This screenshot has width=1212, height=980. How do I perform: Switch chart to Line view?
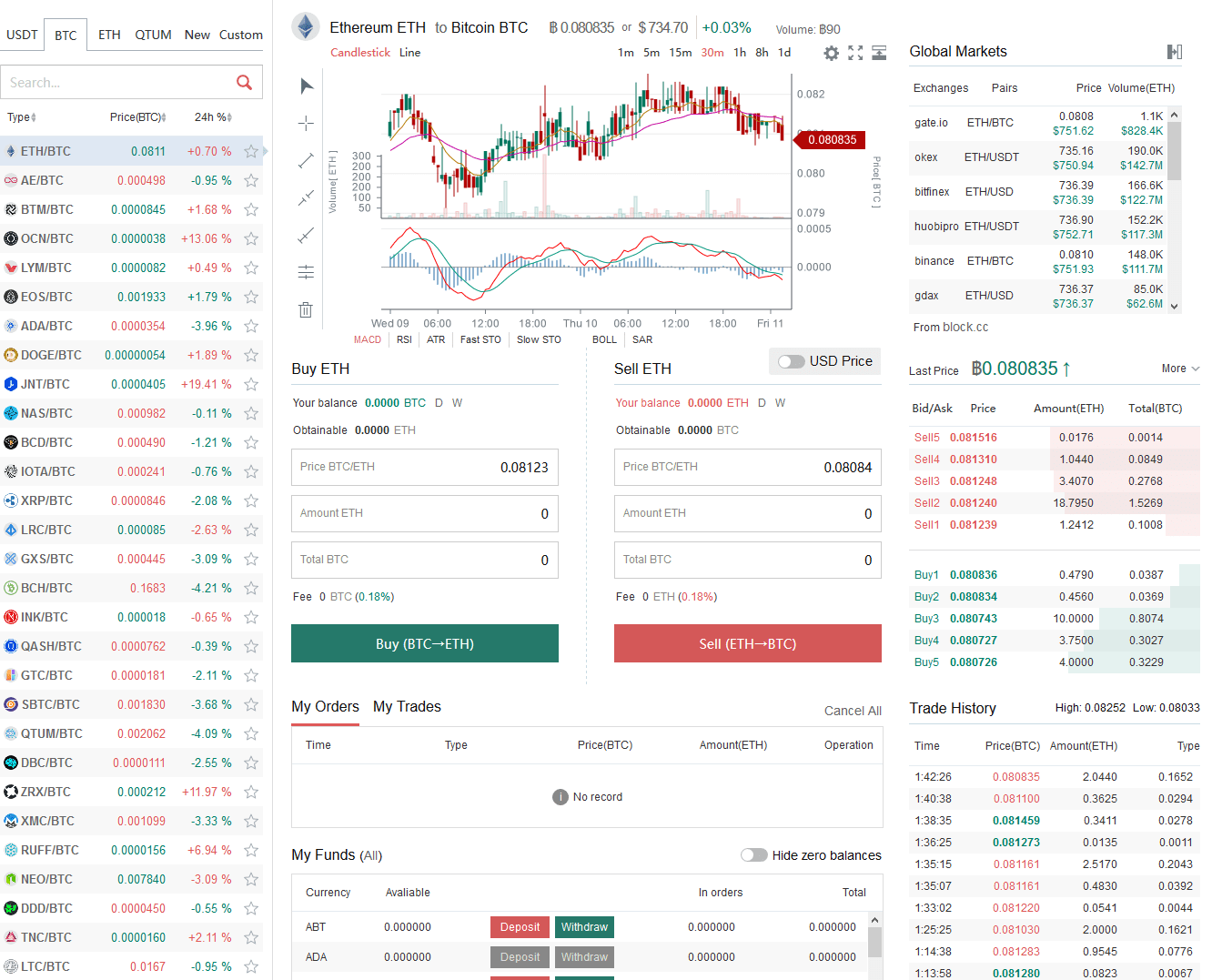pyautogui.click(x=409, y=53)
